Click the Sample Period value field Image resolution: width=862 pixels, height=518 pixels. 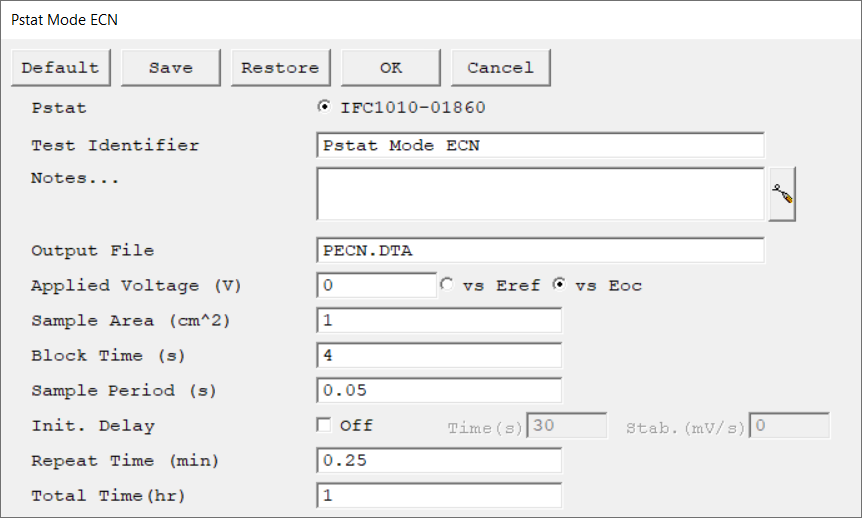pyautogui.click(x=438, y=390)
